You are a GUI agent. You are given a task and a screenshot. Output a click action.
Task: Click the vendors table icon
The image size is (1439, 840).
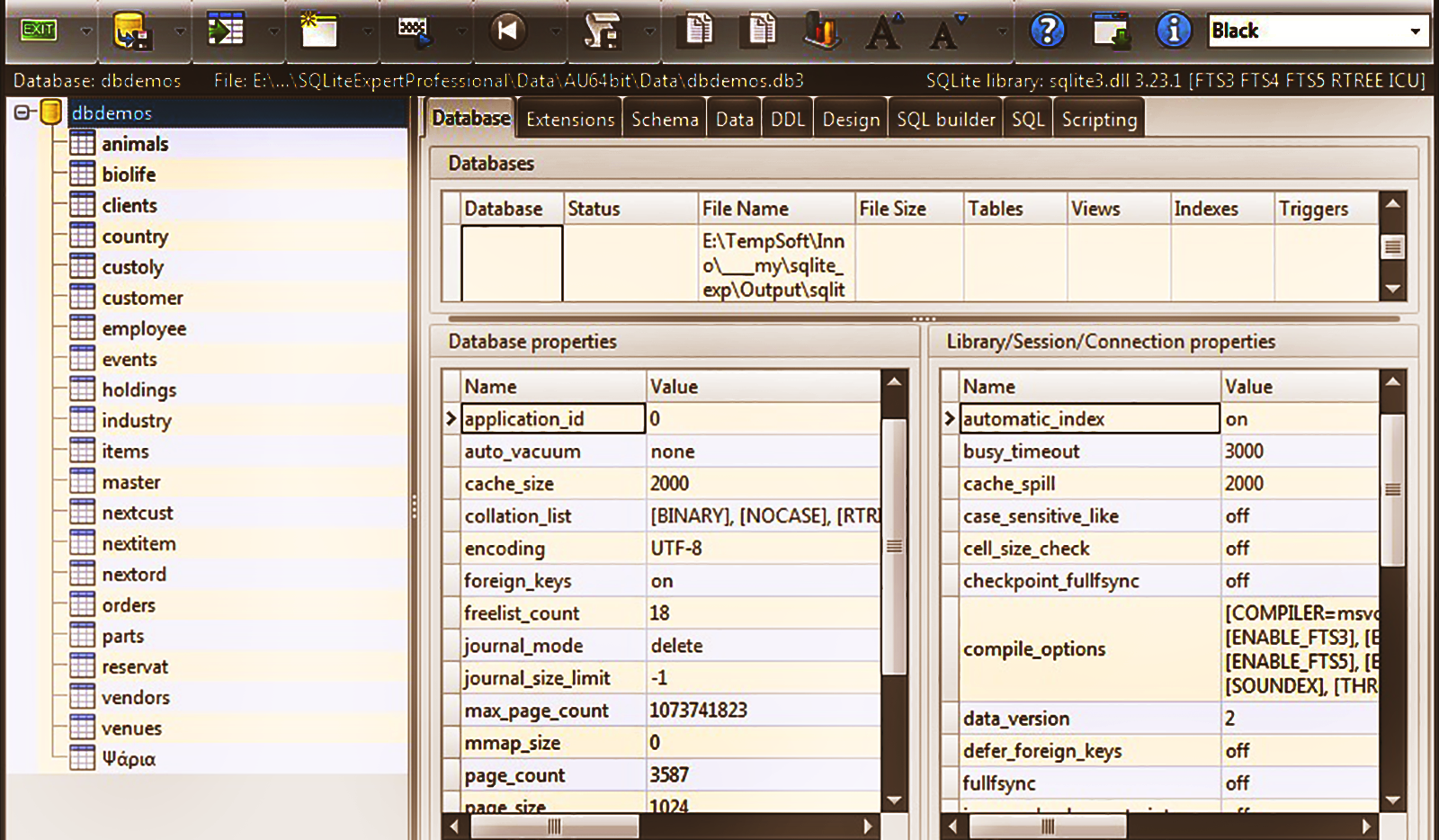click(82, 696)
